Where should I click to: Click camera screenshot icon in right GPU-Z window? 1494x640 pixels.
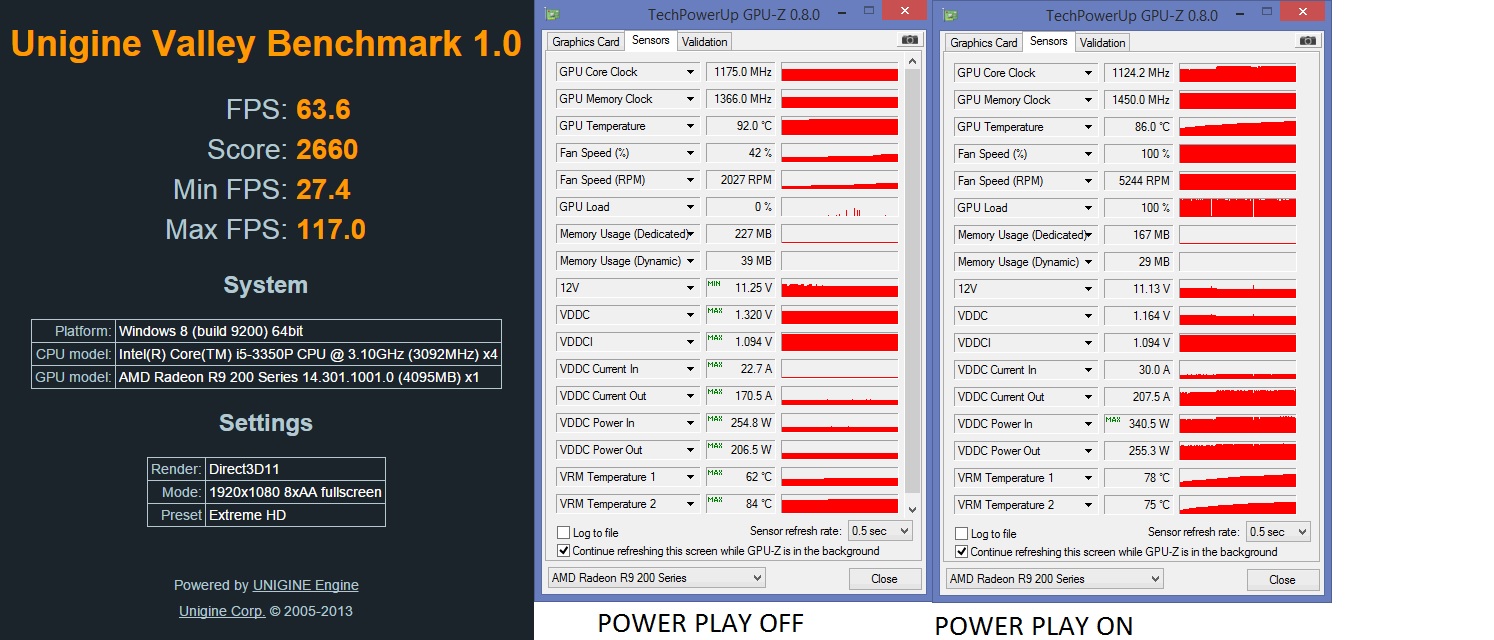point(1307,41)
